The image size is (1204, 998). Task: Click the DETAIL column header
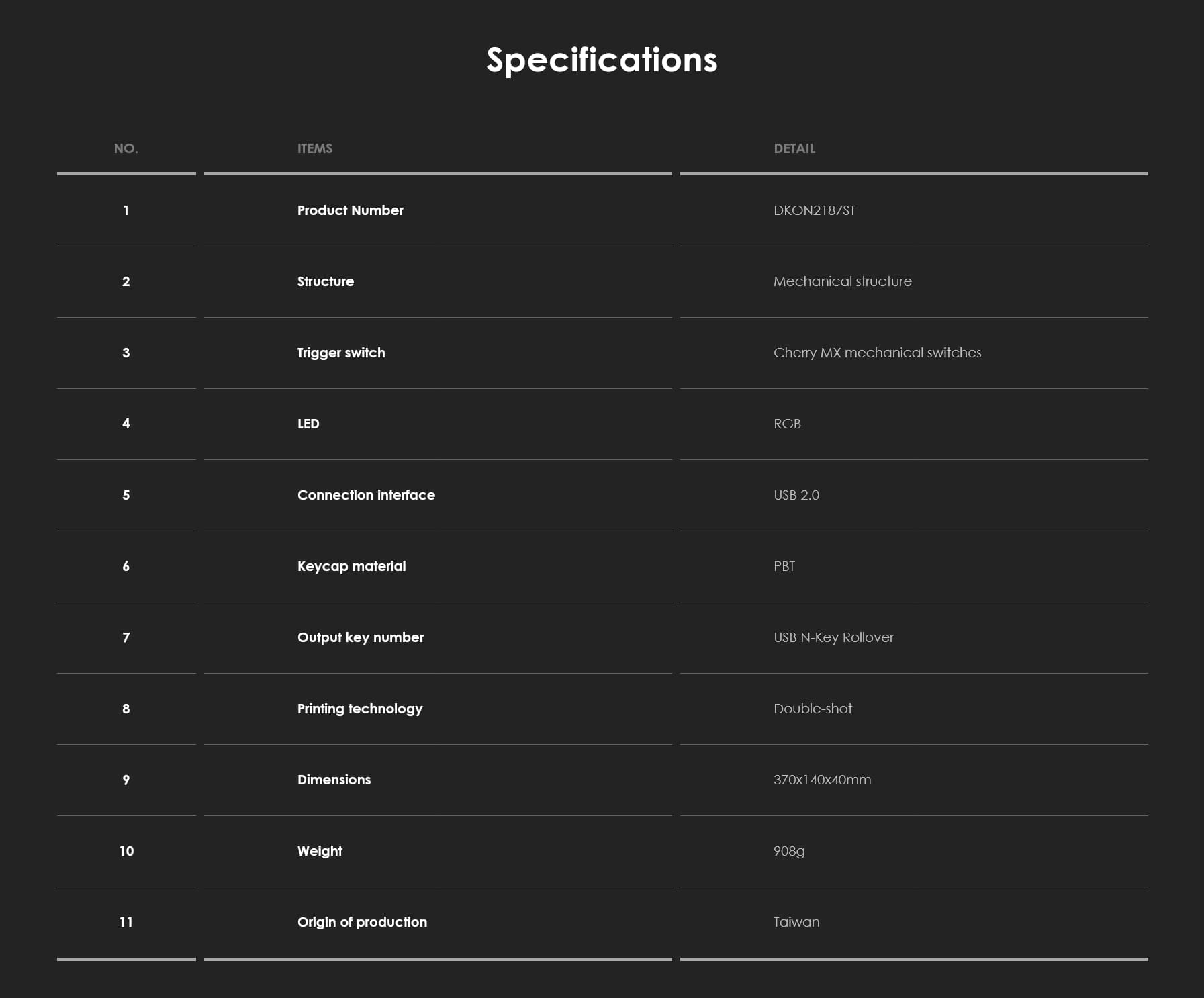click(794, 148)
